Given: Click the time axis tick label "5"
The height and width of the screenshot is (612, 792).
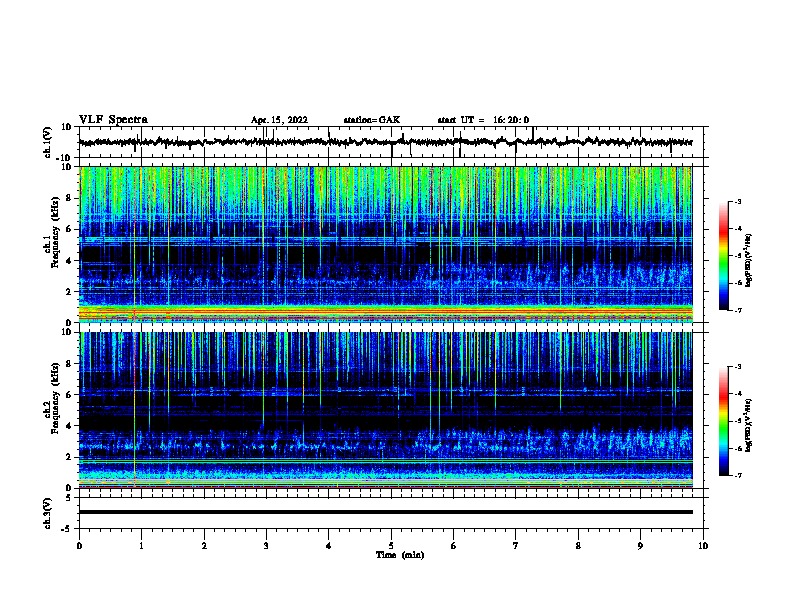Looking at the screenshot, I should coord(391,546).
